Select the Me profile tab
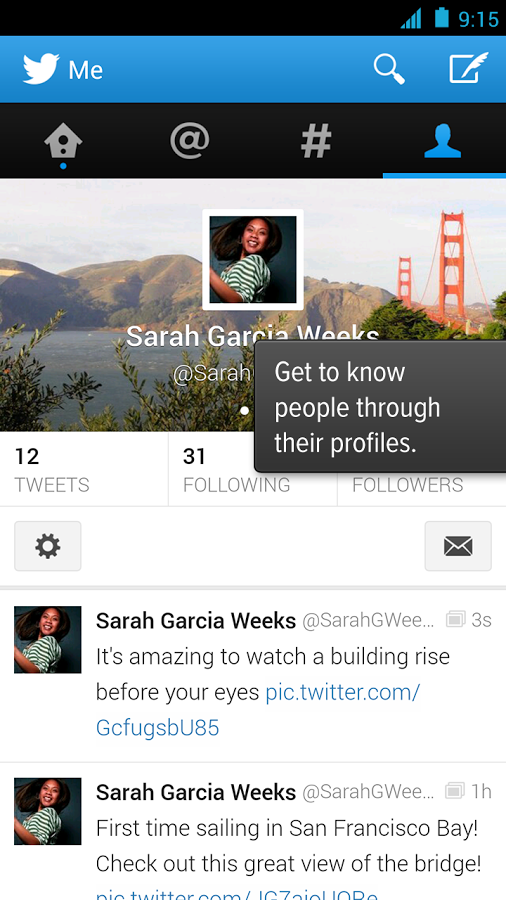Screen dimensions: 506x900 click(x=443, y=141)
